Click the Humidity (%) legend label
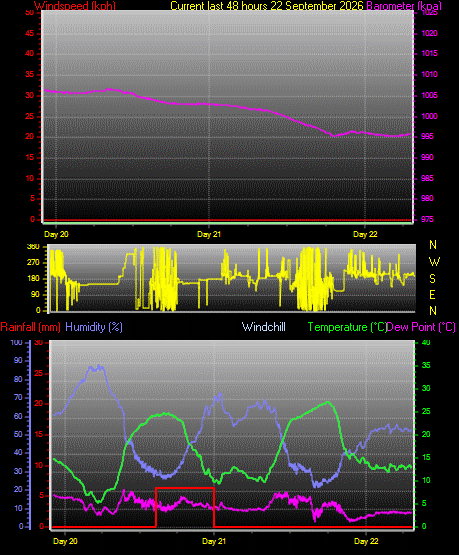The width and height of the screenshot is (459, 555). [94, 327]
